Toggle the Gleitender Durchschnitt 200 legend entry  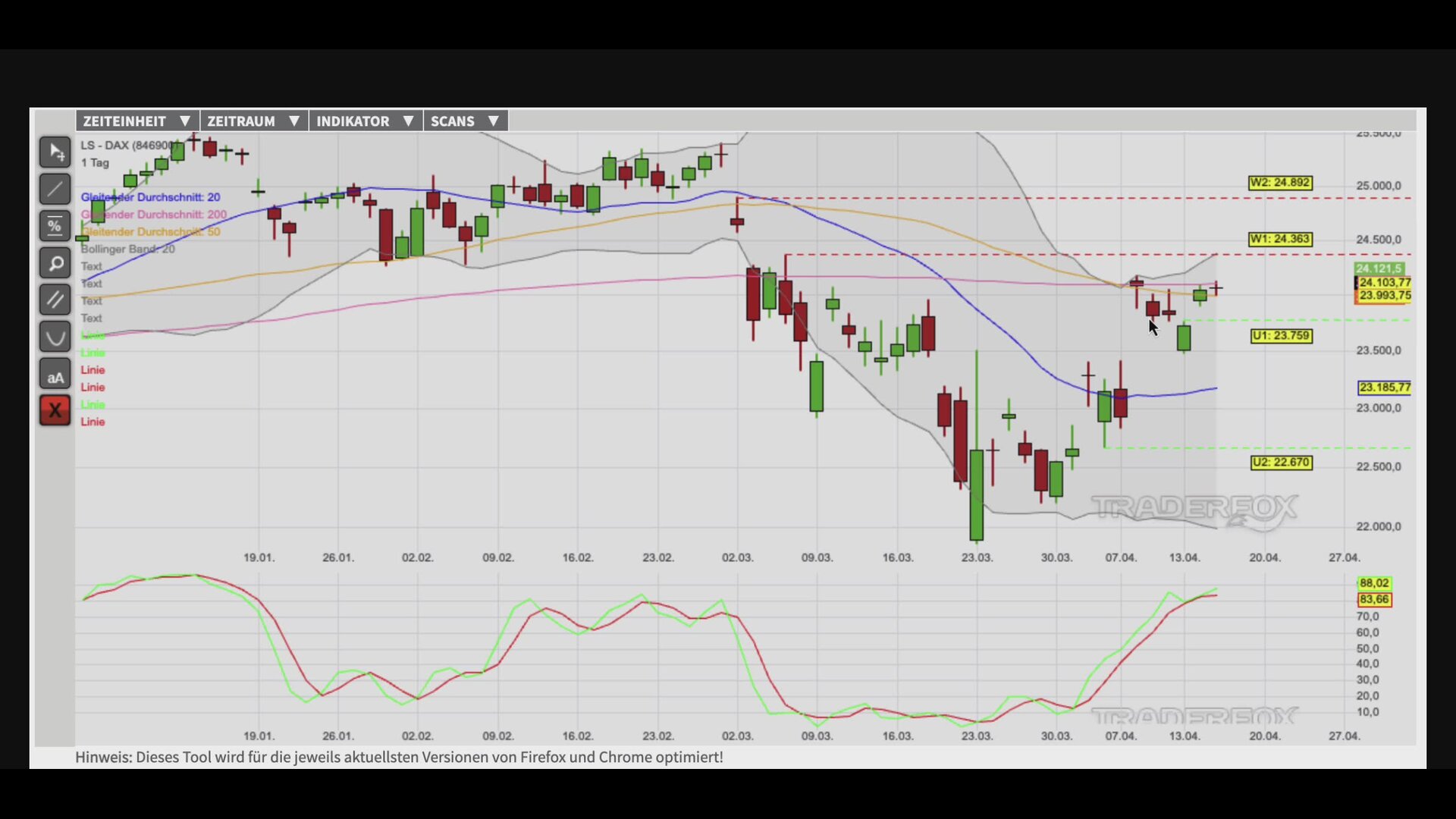(x=153, y=215)
